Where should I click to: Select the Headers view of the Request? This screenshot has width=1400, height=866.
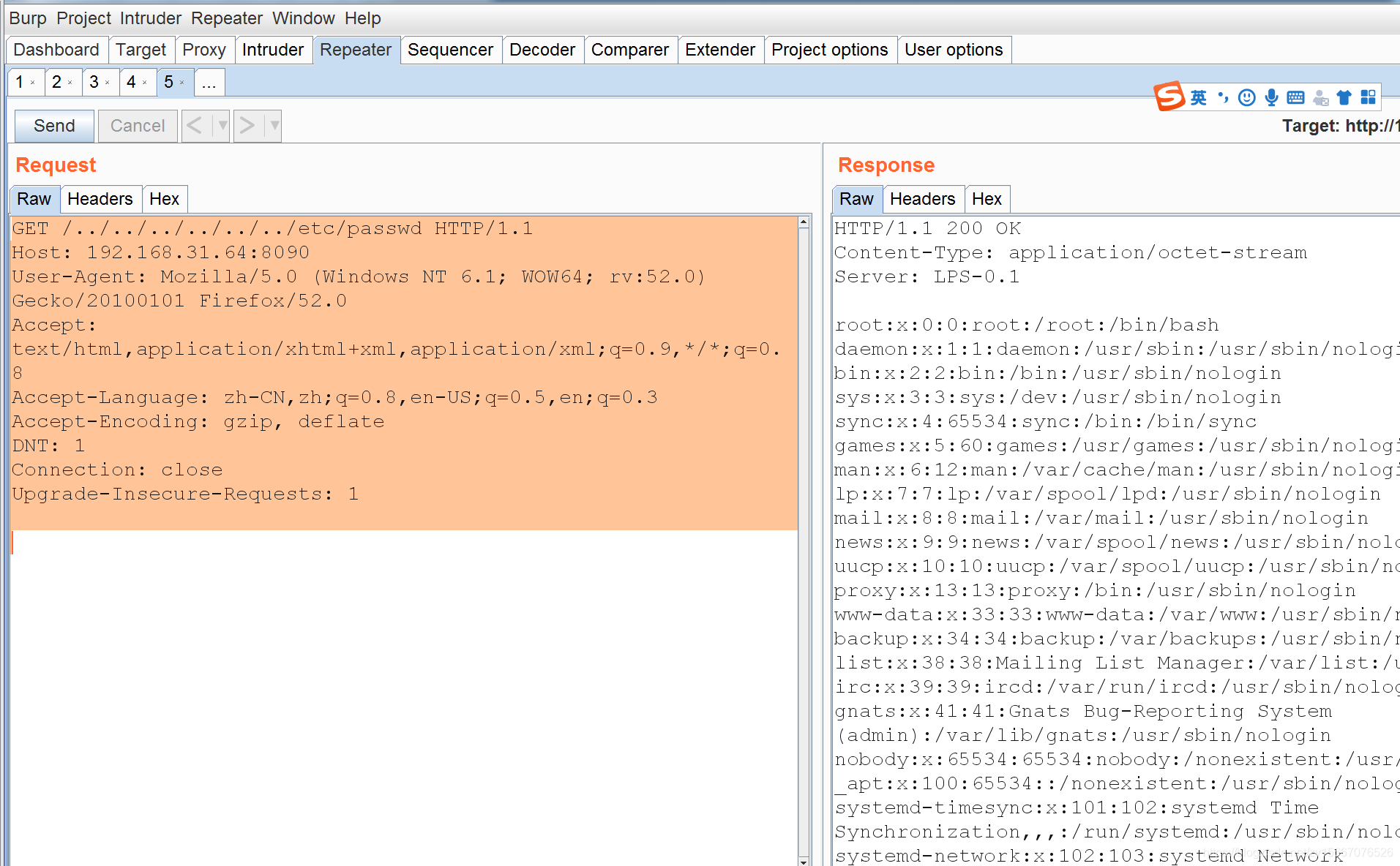(x=100, y=199)
